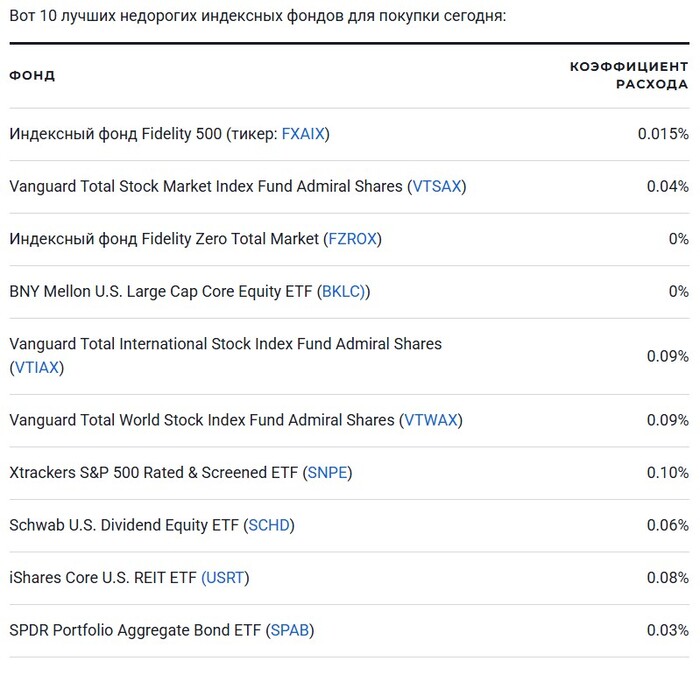The width and height of the screenshot is (700, 675).
Task: Open the USRT REIT ETF link
Action: point(225,578)
